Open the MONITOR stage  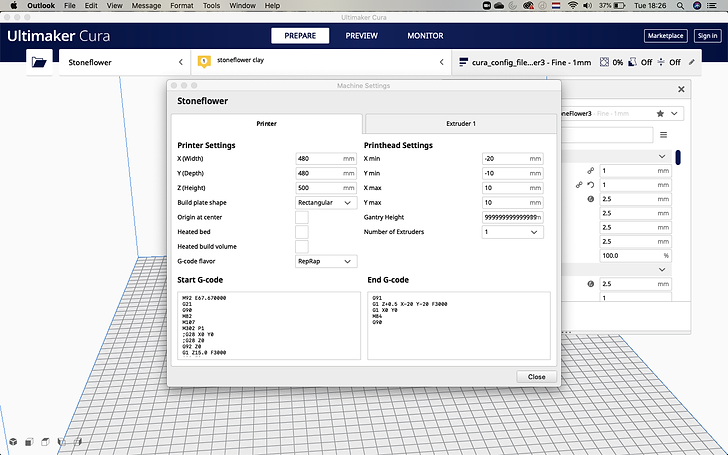click(425, 36)
